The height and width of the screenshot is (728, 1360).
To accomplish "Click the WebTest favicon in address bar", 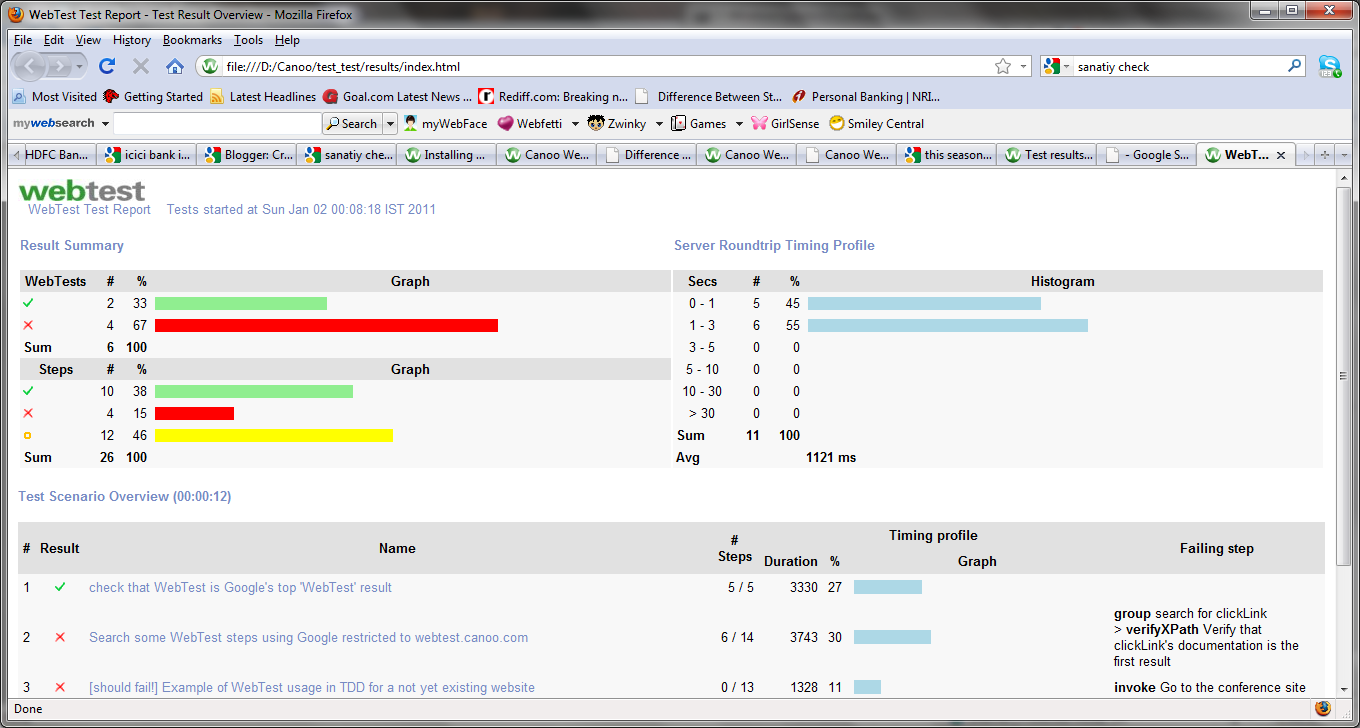I will 209,66.
